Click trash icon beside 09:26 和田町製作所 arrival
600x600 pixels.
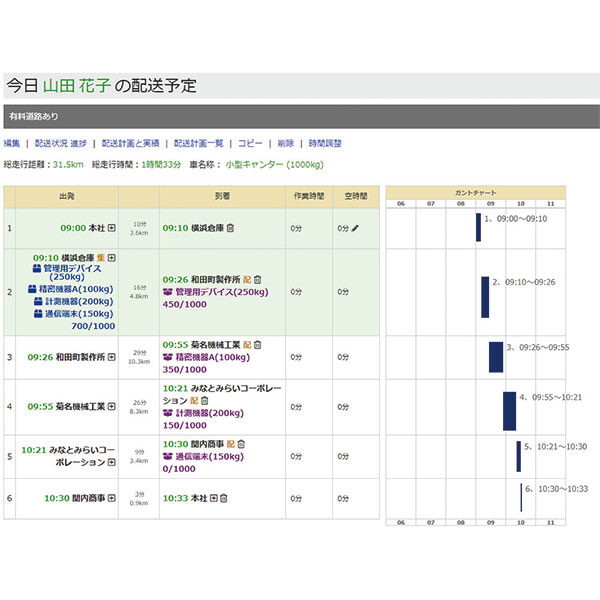258,280
